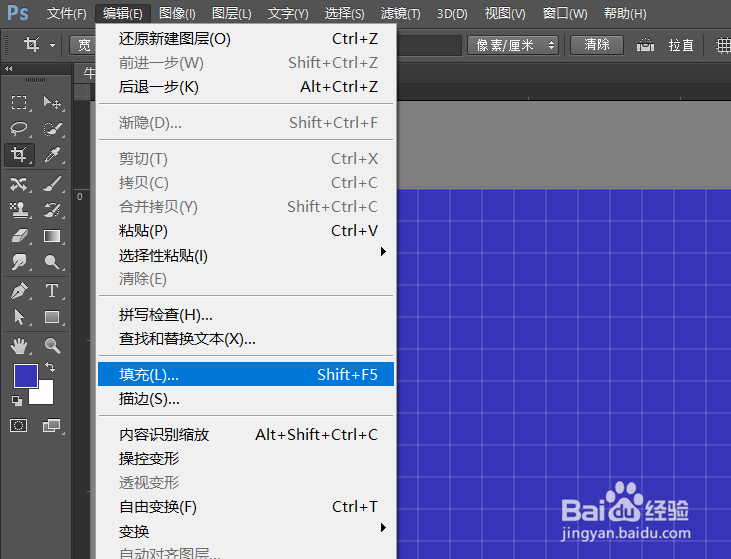This screenshot has height=559, width=731.
Task: Select the Gradient tool
Action: click(x=52, y=236)
